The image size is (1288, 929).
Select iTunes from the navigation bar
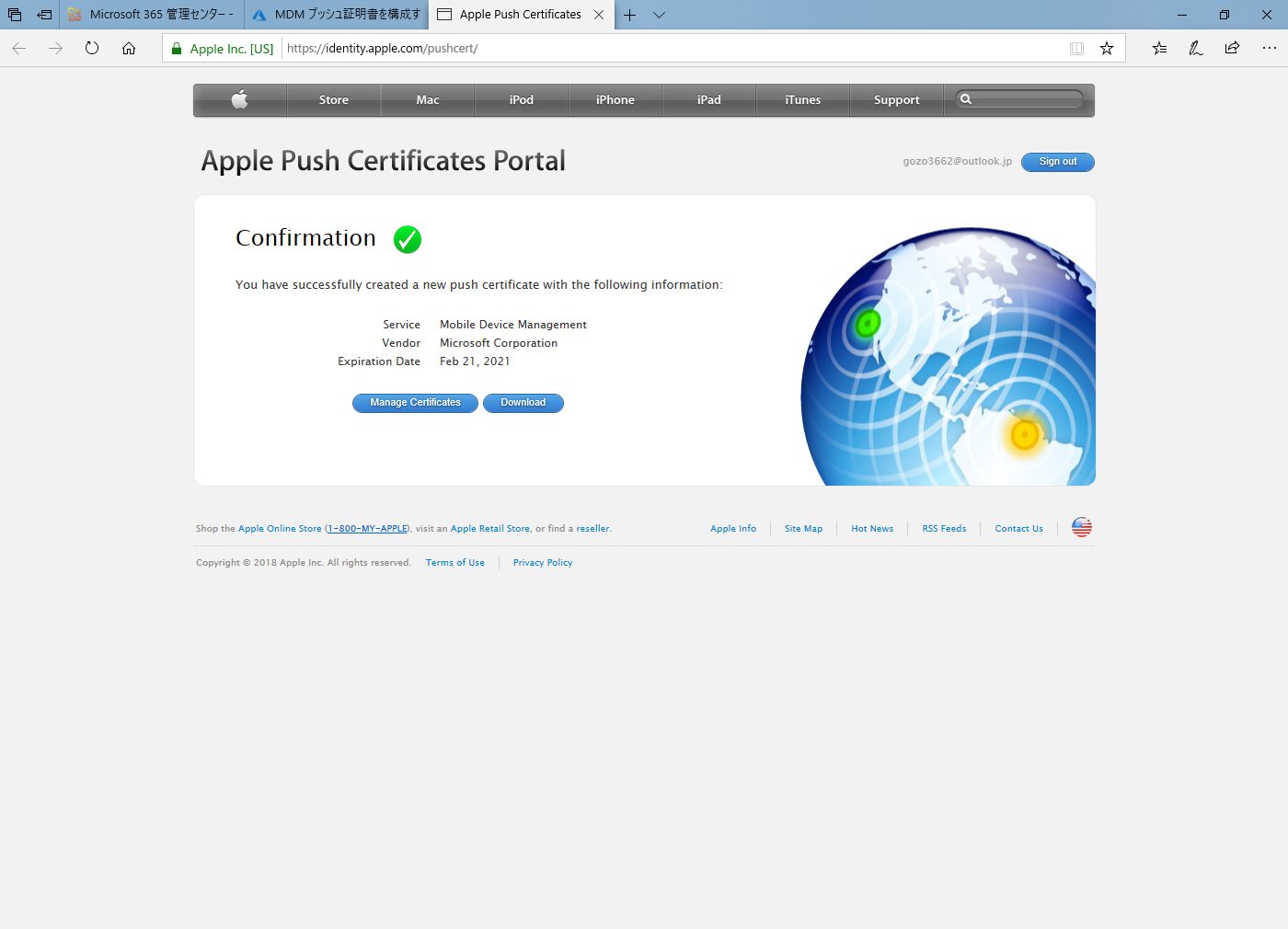801,99
